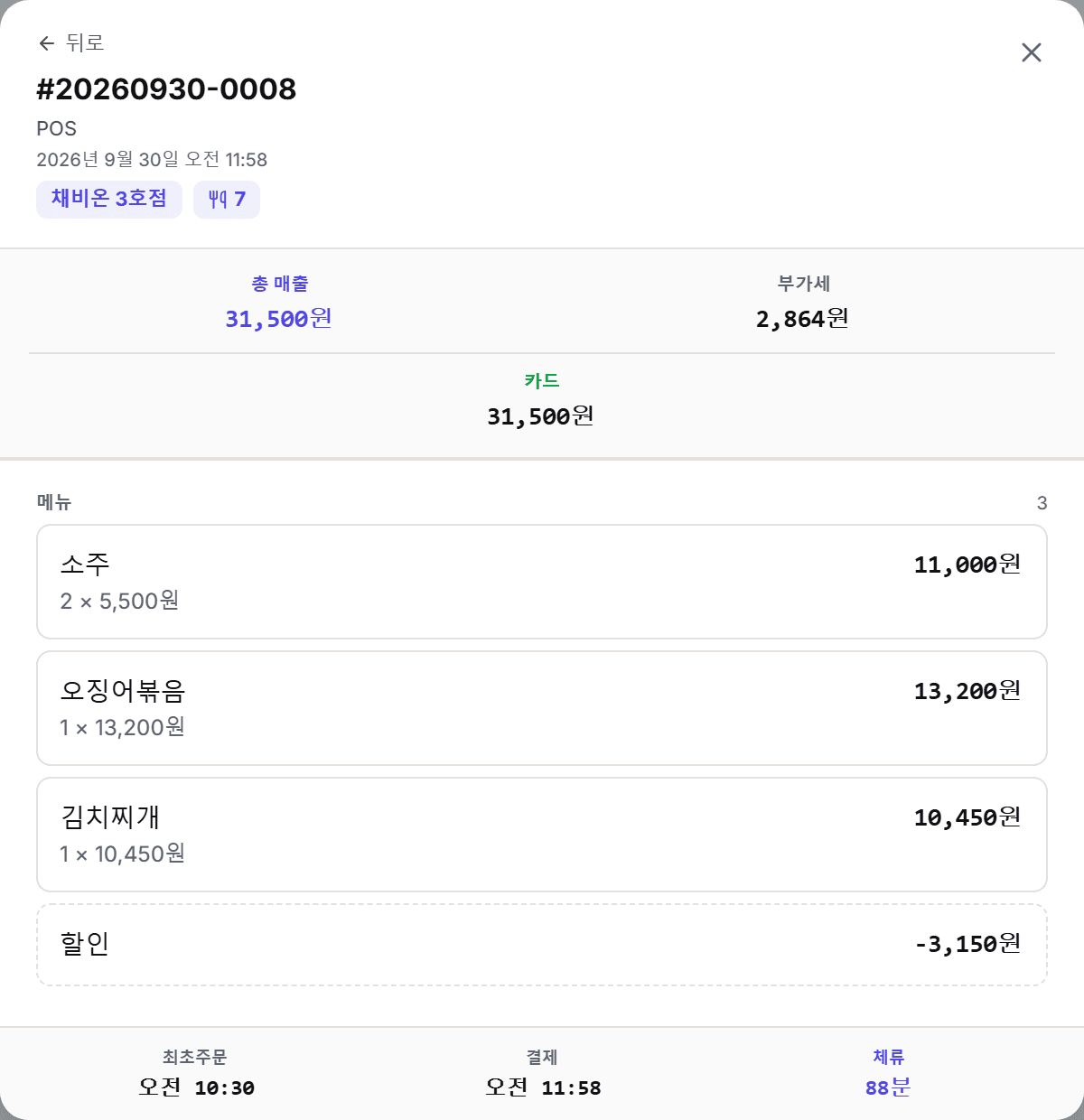The width and height of the screenshot is (1084, 1120).
Task: Click the 13,200원 price on the right
Action: [967, 691]
